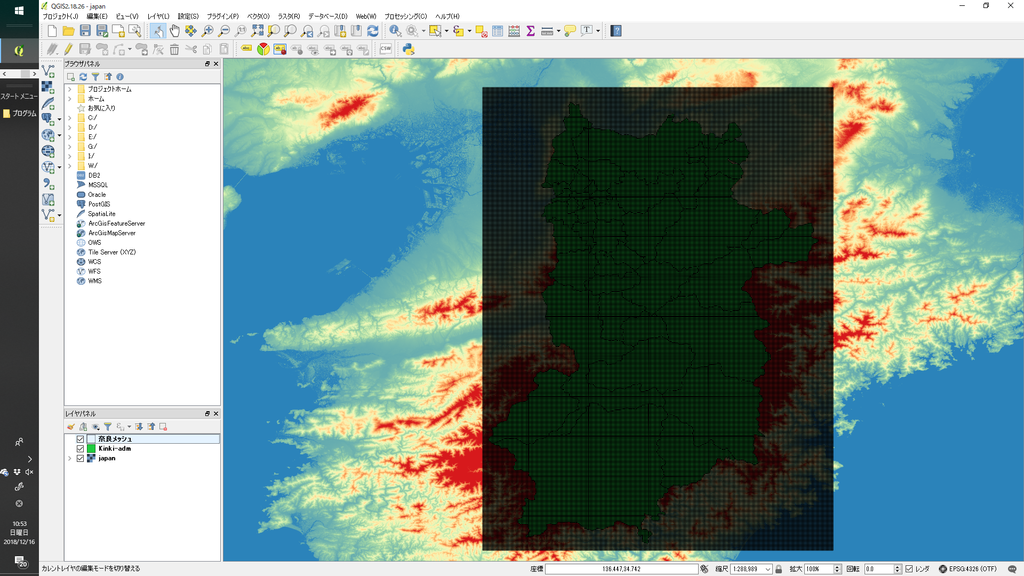The width and height of the screenshot is (1024, 576).
Task: Click the Add SpatiaLite Layer feather icon
Action: pyautogui.click(x=48, y=103)
